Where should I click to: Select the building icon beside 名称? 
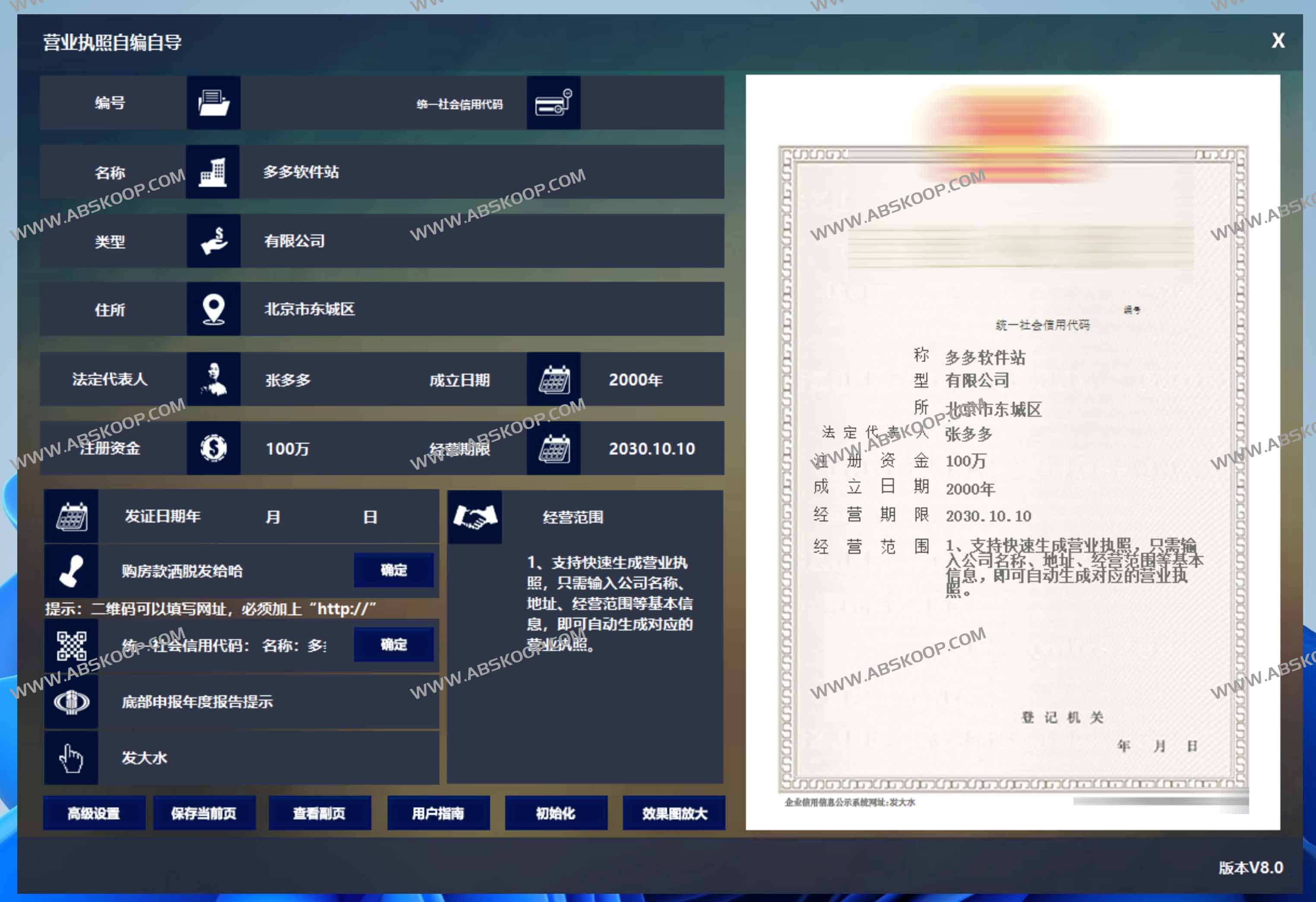coord(213,173)
